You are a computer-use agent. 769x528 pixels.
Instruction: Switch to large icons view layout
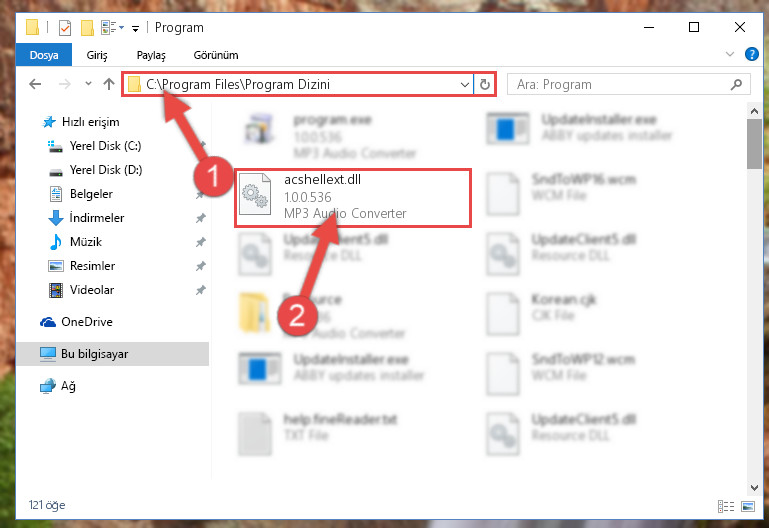(748, 506)
